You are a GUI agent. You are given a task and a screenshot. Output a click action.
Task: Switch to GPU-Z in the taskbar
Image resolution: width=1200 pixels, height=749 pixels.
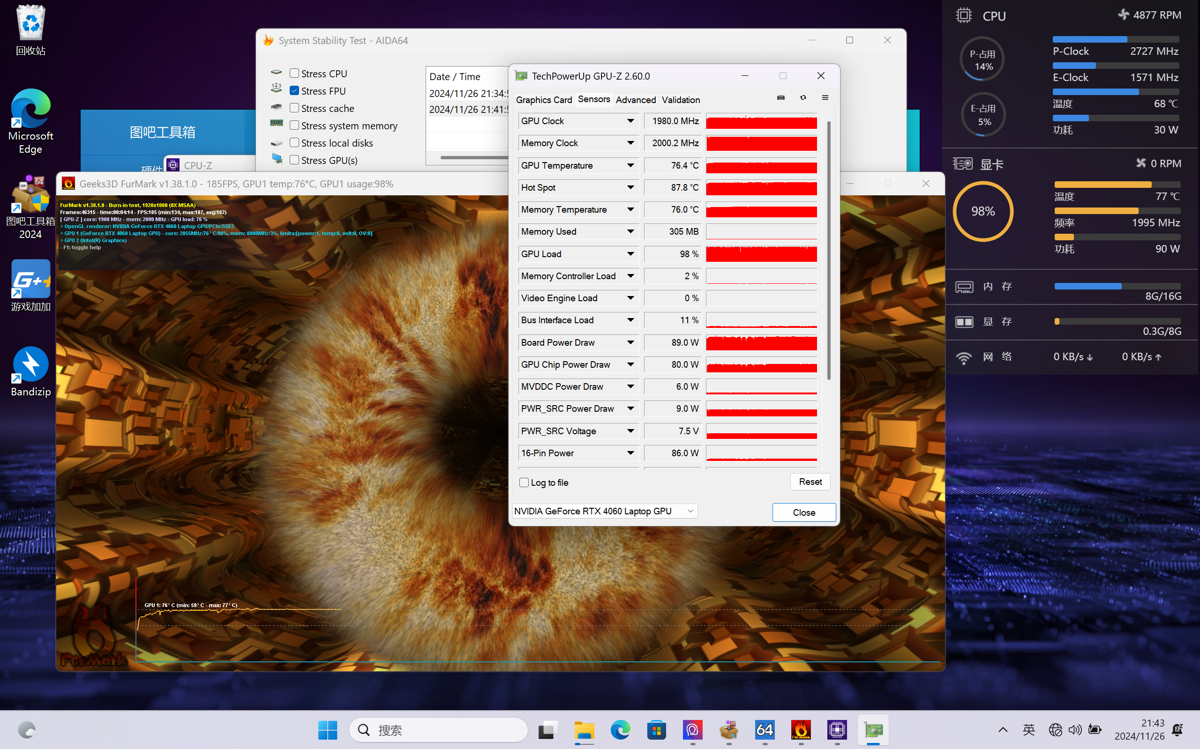click(873, 730)
